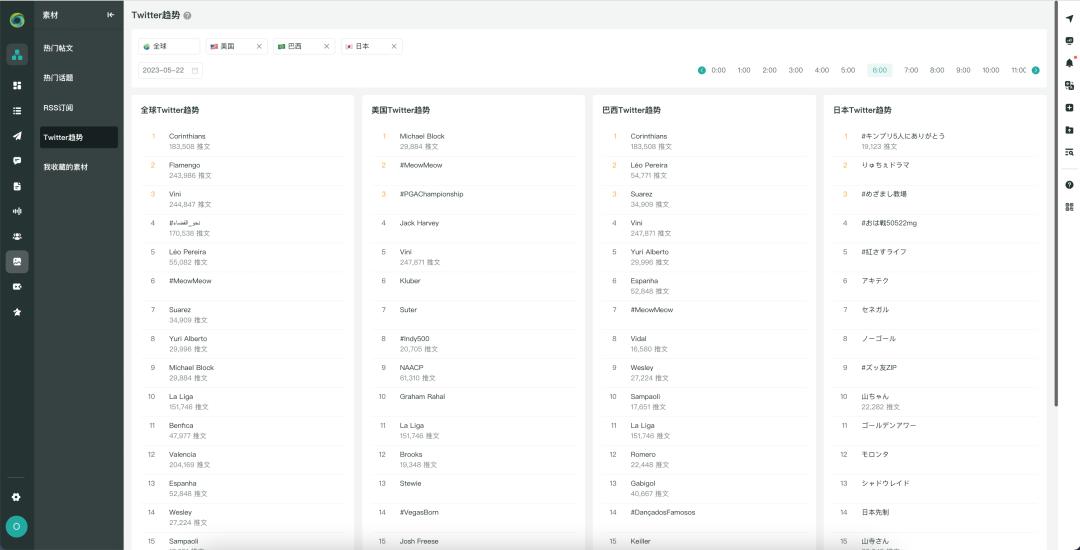
Task: Open the paper-plane publish icon in left rail
Action: (x=17, y=136)
